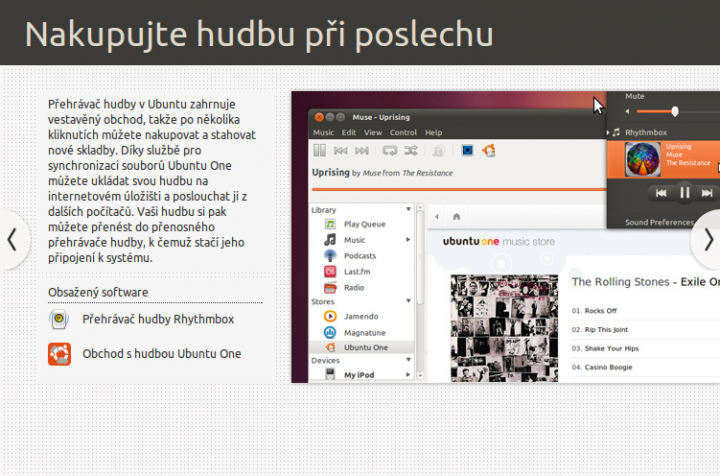The height and width of the screenshot is (476, 720).
Task: Open the Edit menu in Rhythmbox
Action: (349, 132)
